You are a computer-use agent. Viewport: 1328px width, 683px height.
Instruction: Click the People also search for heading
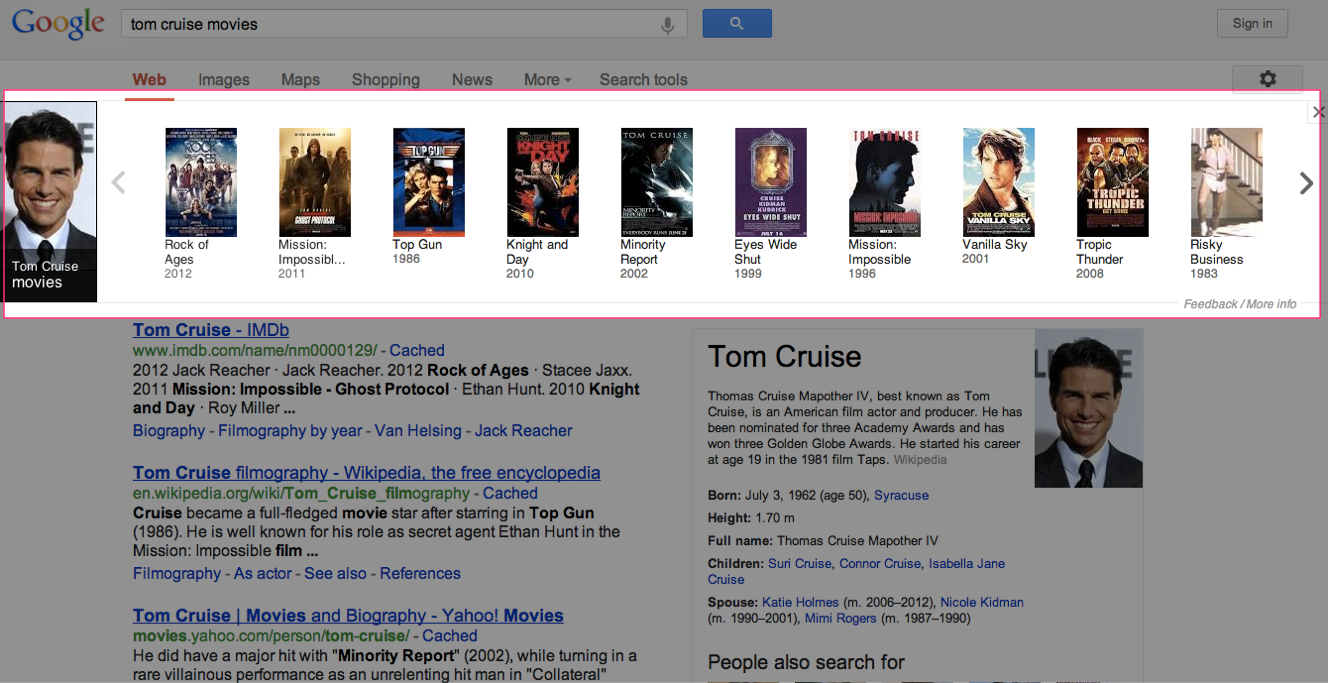806,662
